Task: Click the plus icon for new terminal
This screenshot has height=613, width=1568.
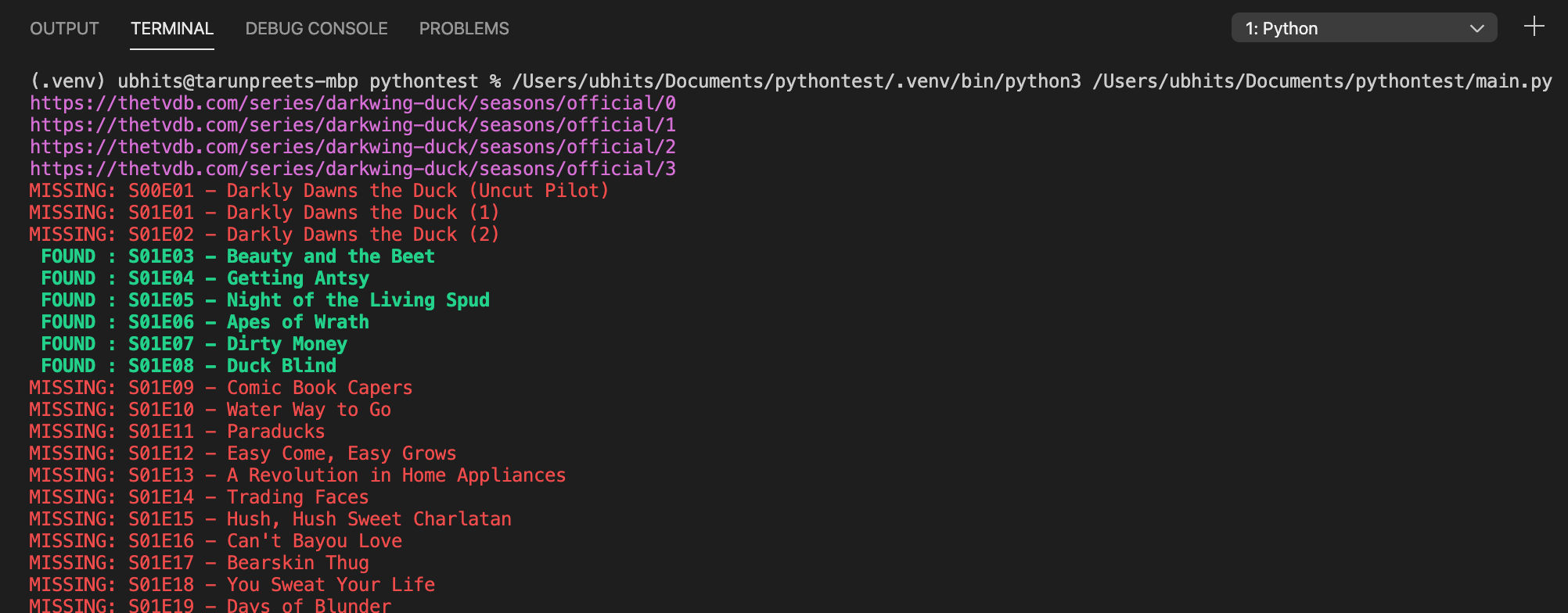Action: [x=1534, y=27]
